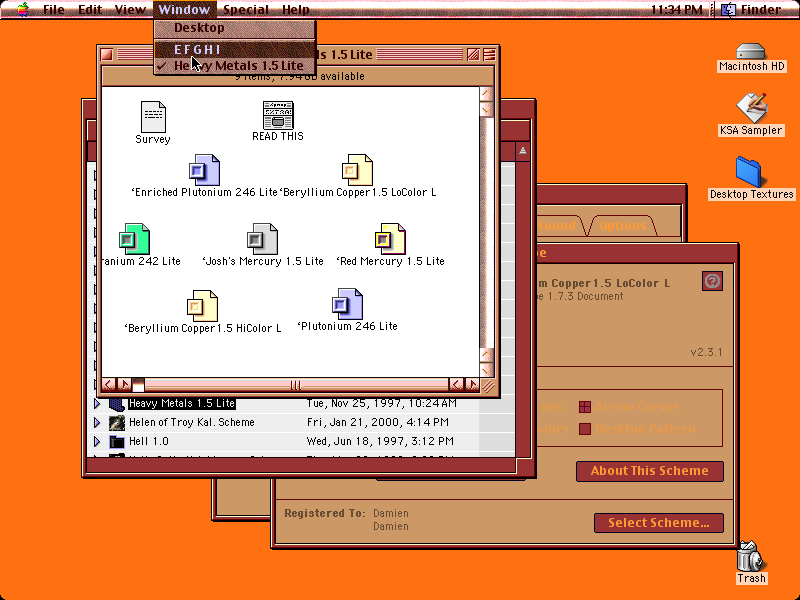Click the date 'Tue, Nov 25, 1997, 10:24 AM'
The height and width of the screenshot is (600, 800).
tap(382, 404)
